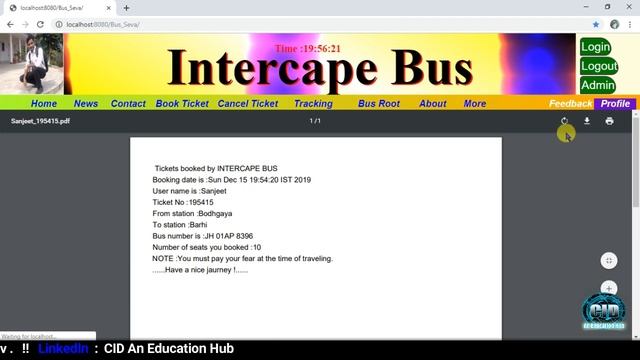640x360 pixels.
Task: Focus the address bar URL
Action: tap(103, 24)
